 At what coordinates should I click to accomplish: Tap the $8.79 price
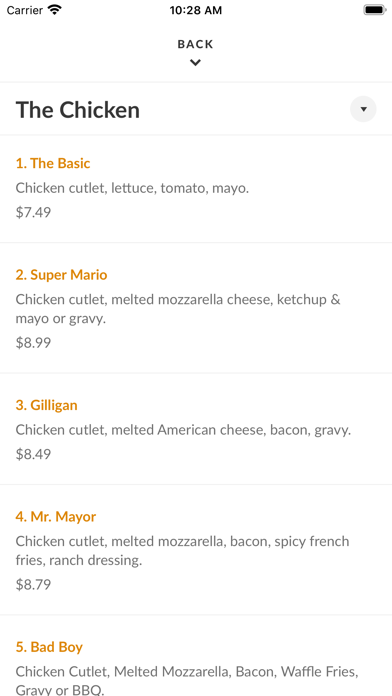coord(33,585)
